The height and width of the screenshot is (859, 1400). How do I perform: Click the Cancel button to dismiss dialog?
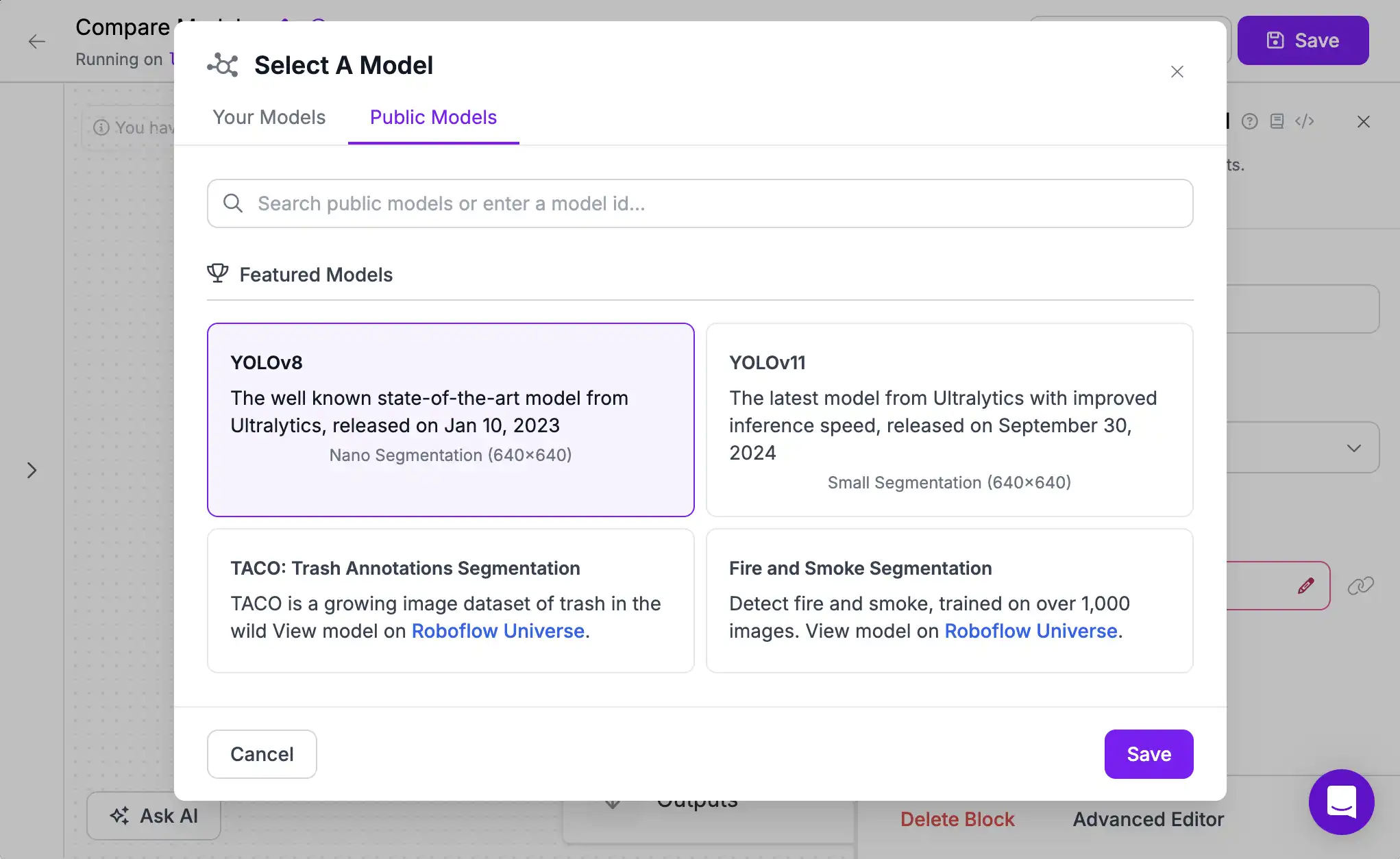click(262, 753)
